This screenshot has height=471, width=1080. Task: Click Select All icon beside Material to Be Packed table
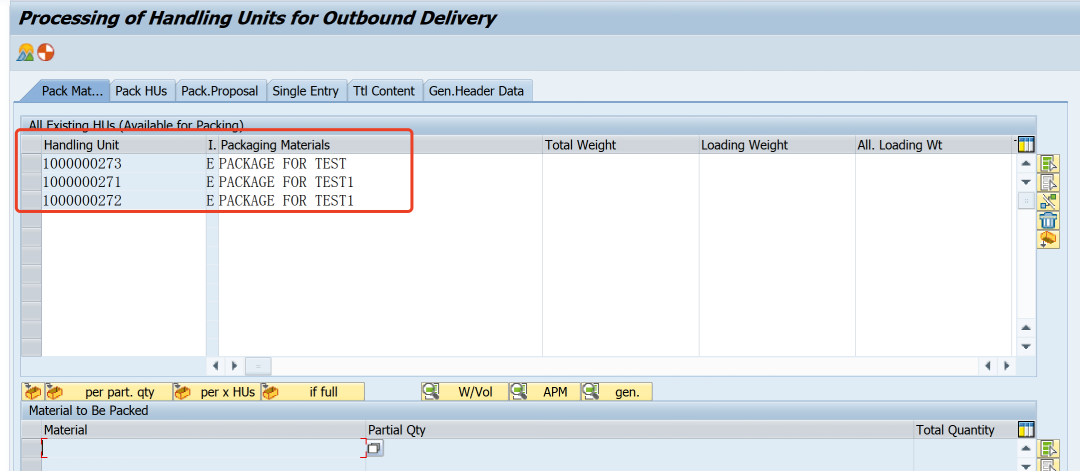click(1048, 450)
